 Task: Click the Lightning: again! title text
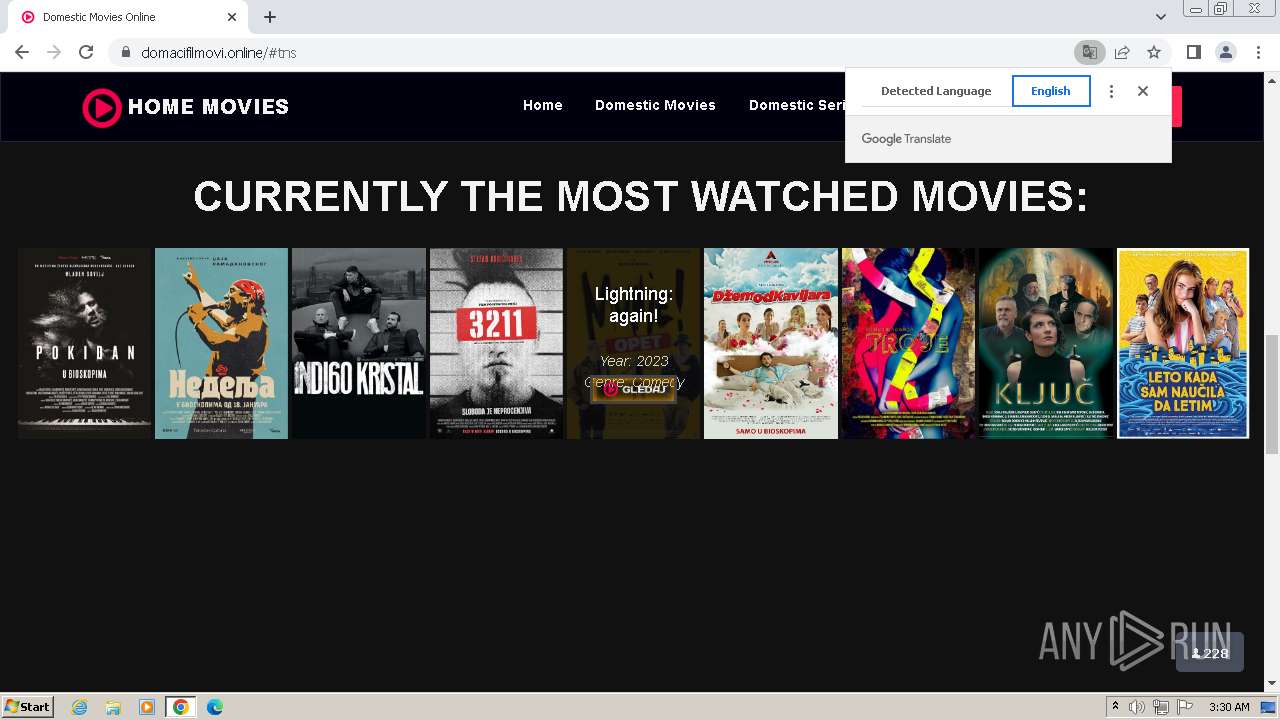pos(634,305)
